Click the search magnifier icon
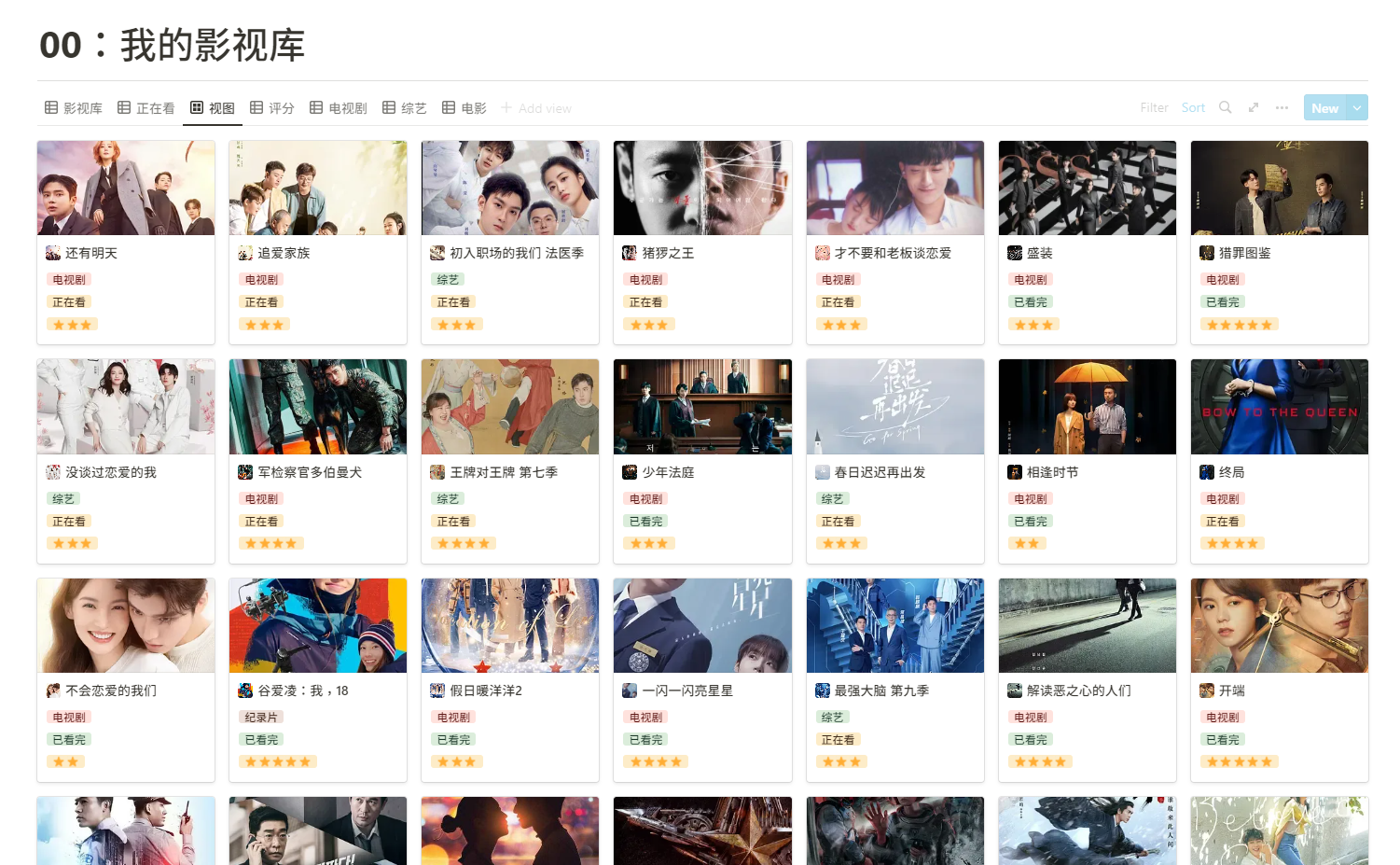Image resolution: width=1400 pixels, height=865 pixels. [1226, 107]
